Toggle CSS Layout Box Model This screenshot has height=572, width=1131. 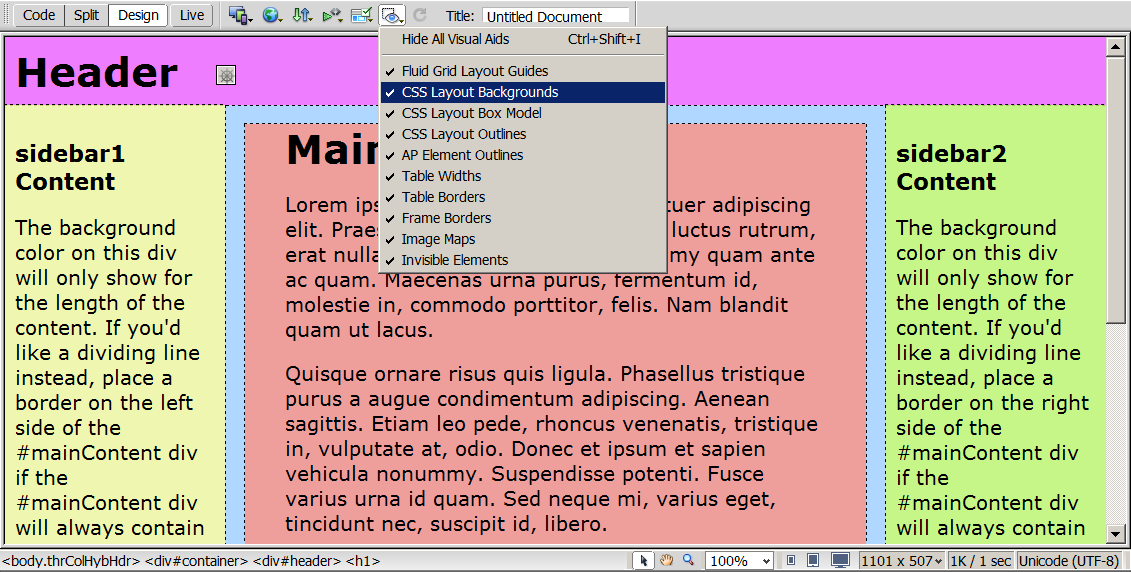pyautogui.click(x=522, y=113)
